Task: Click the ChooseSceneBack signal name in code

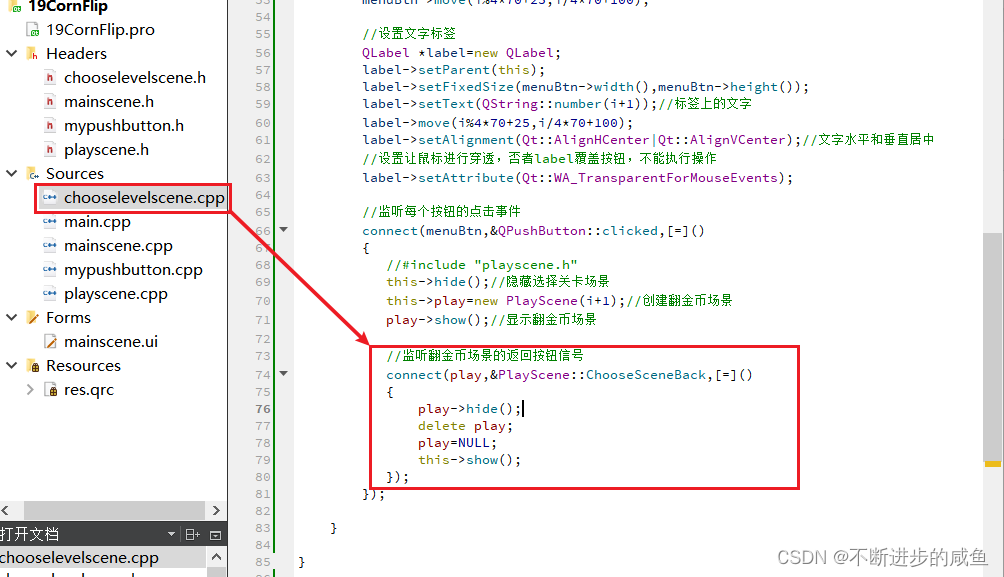Action: [645, 375]
